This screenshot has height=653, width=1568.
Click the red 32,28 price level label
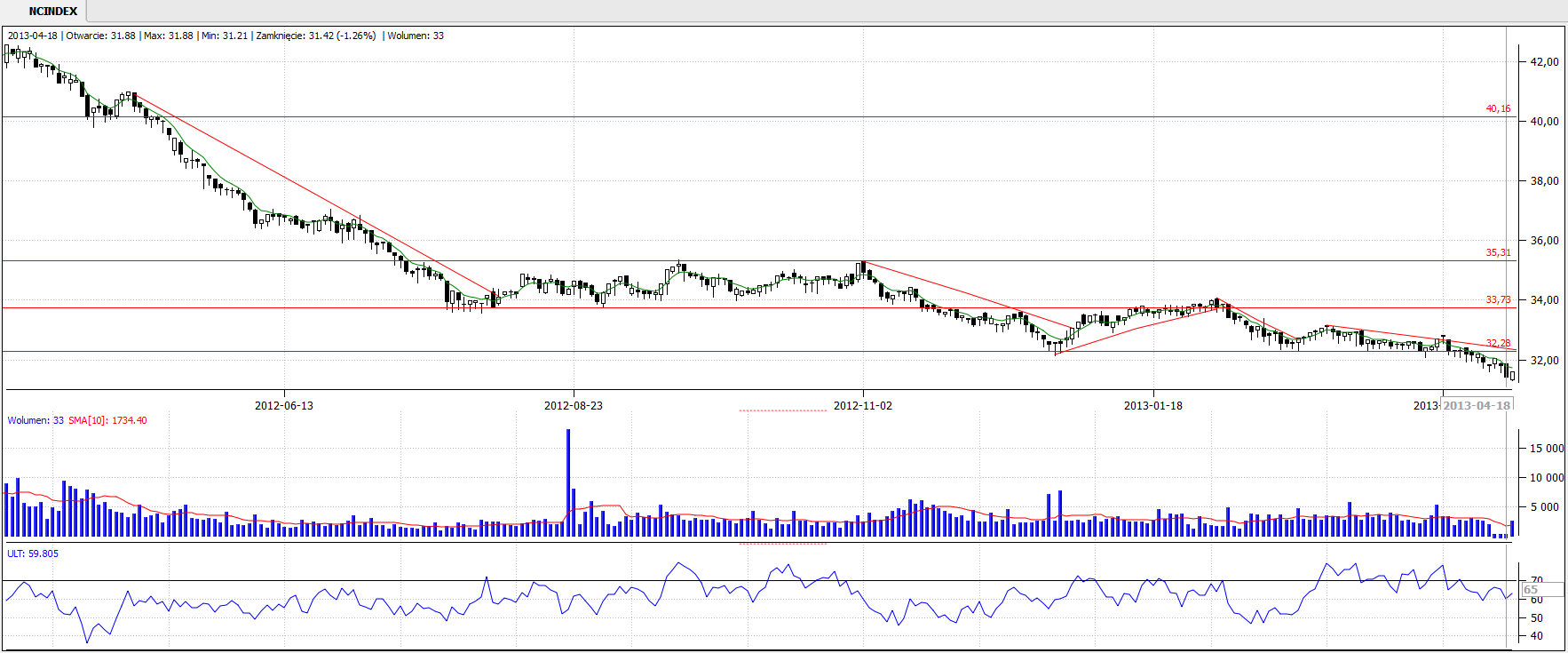(1498, 343)
